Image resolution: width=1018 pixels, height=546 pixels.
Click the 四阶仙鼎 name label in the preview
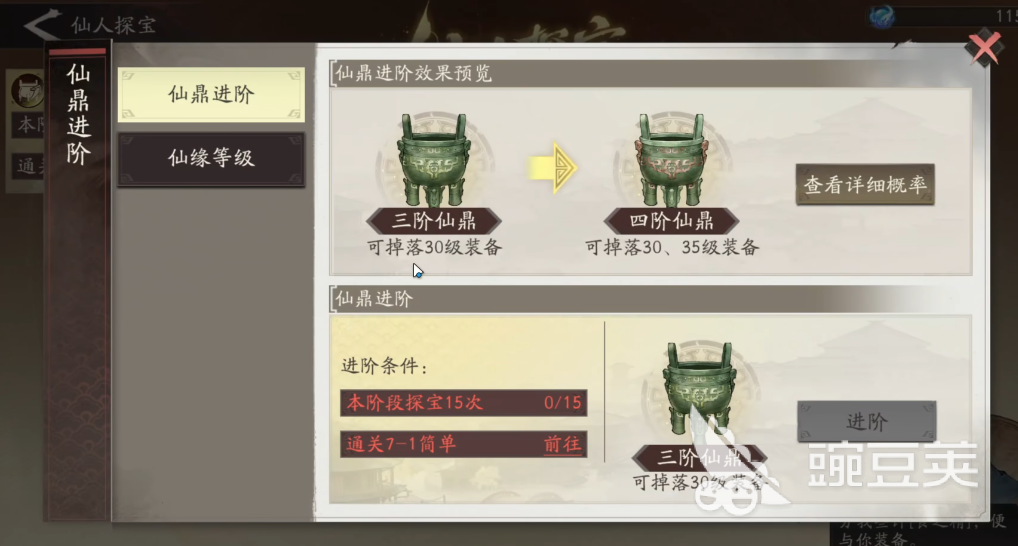point(671,221)
